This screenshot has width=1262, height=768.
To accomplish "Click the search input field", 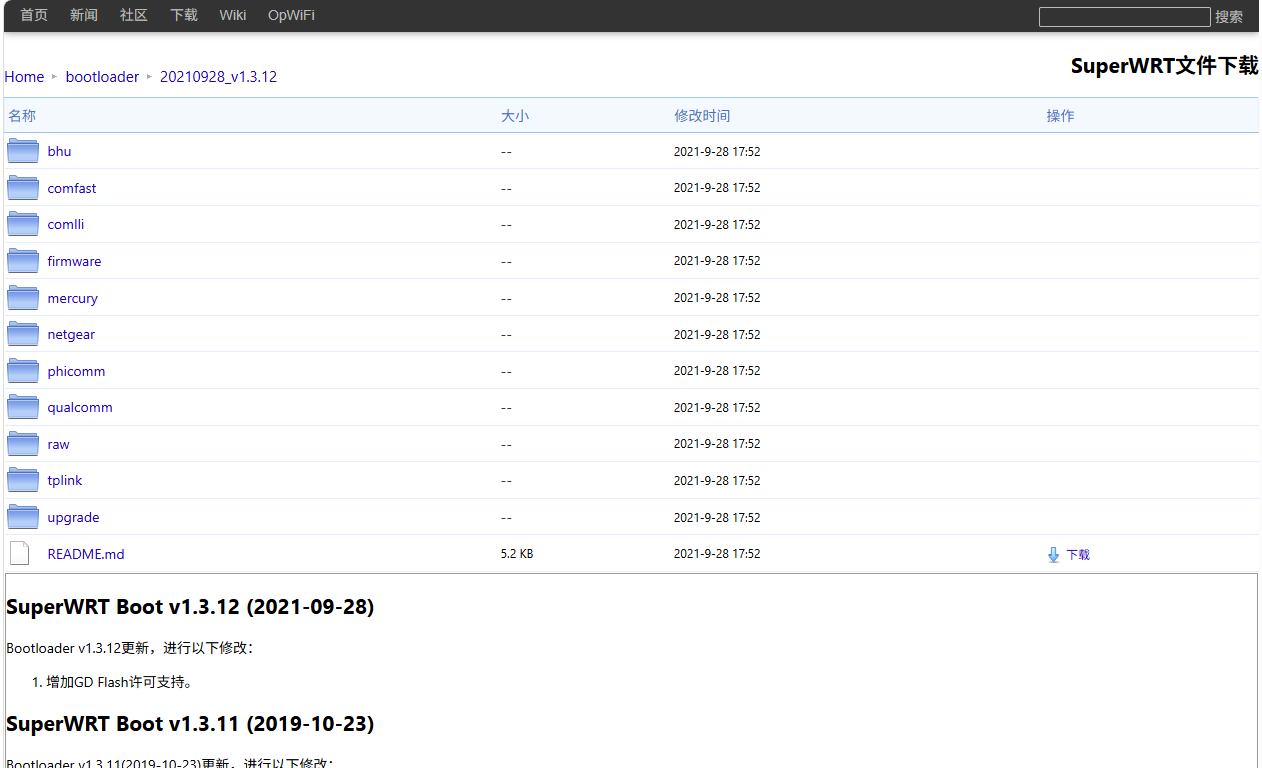I will 1125,17.
